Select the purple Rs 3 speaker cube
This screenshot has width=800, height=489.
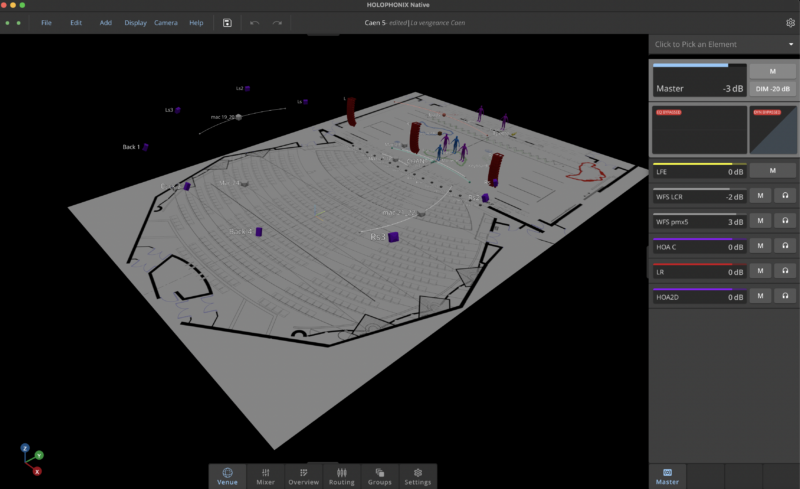[394, 237]
